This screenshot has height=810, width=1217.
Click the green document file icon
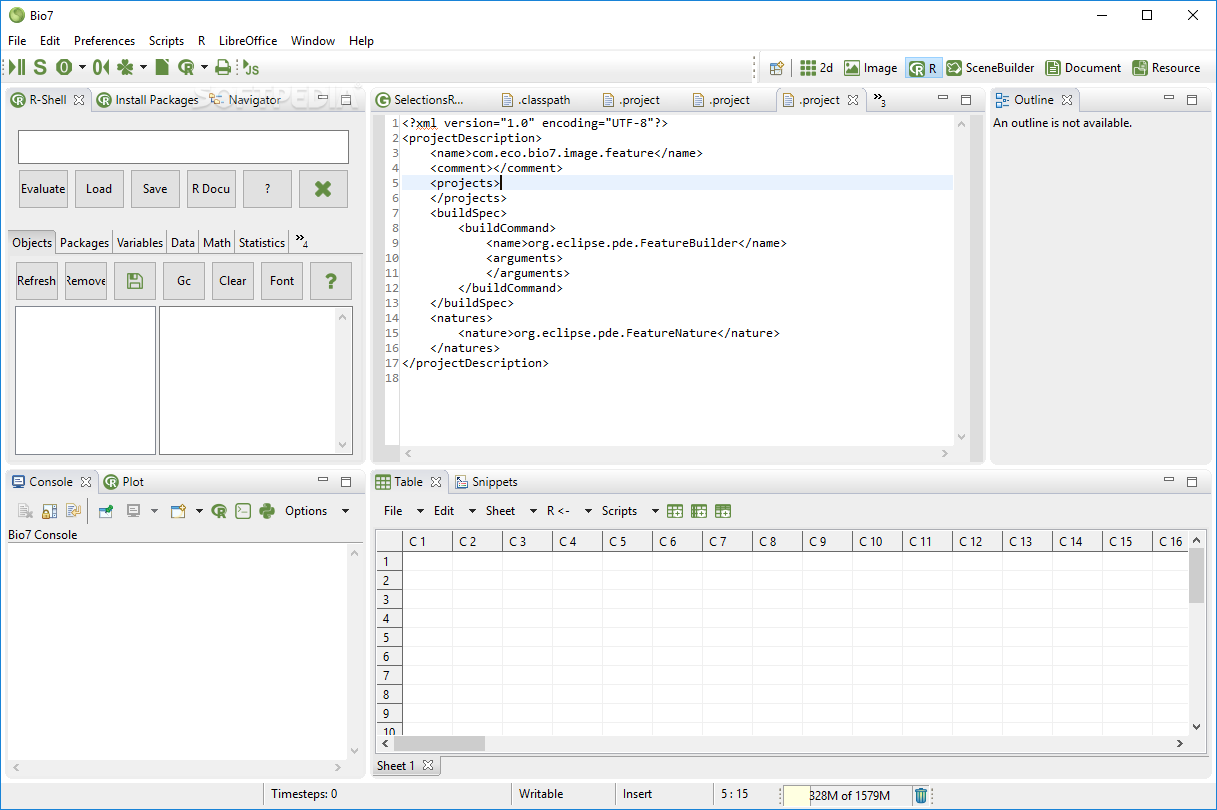point(162,67)
